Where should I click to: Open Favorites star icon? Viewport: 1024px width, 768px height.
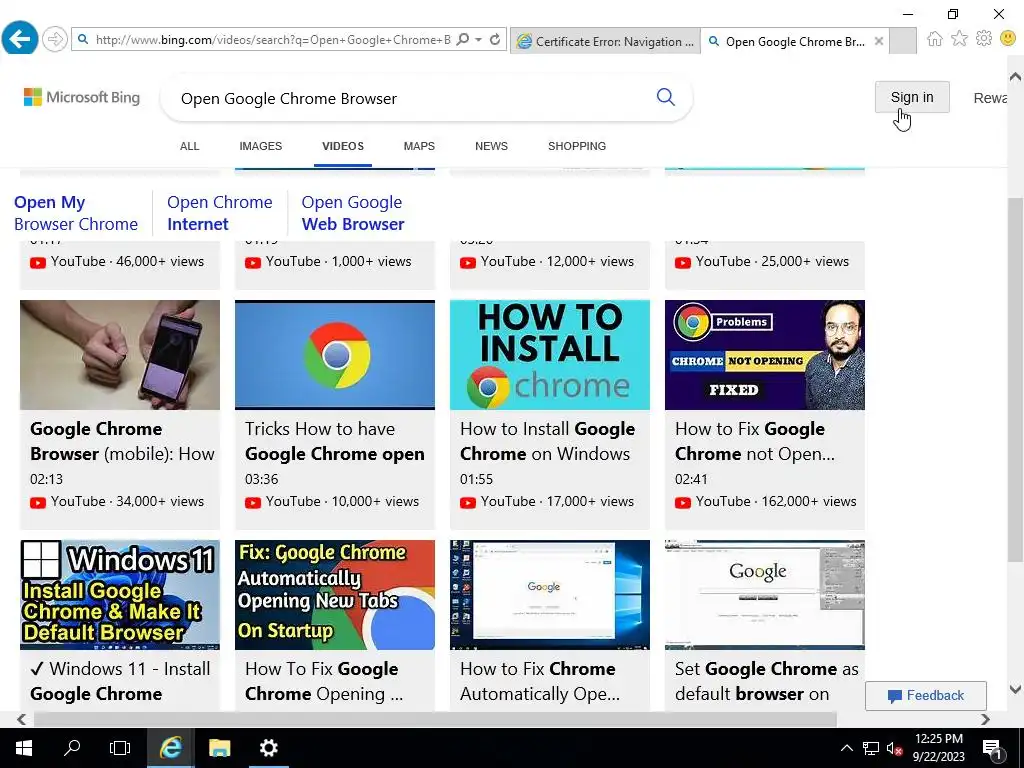tap(959, 39)
